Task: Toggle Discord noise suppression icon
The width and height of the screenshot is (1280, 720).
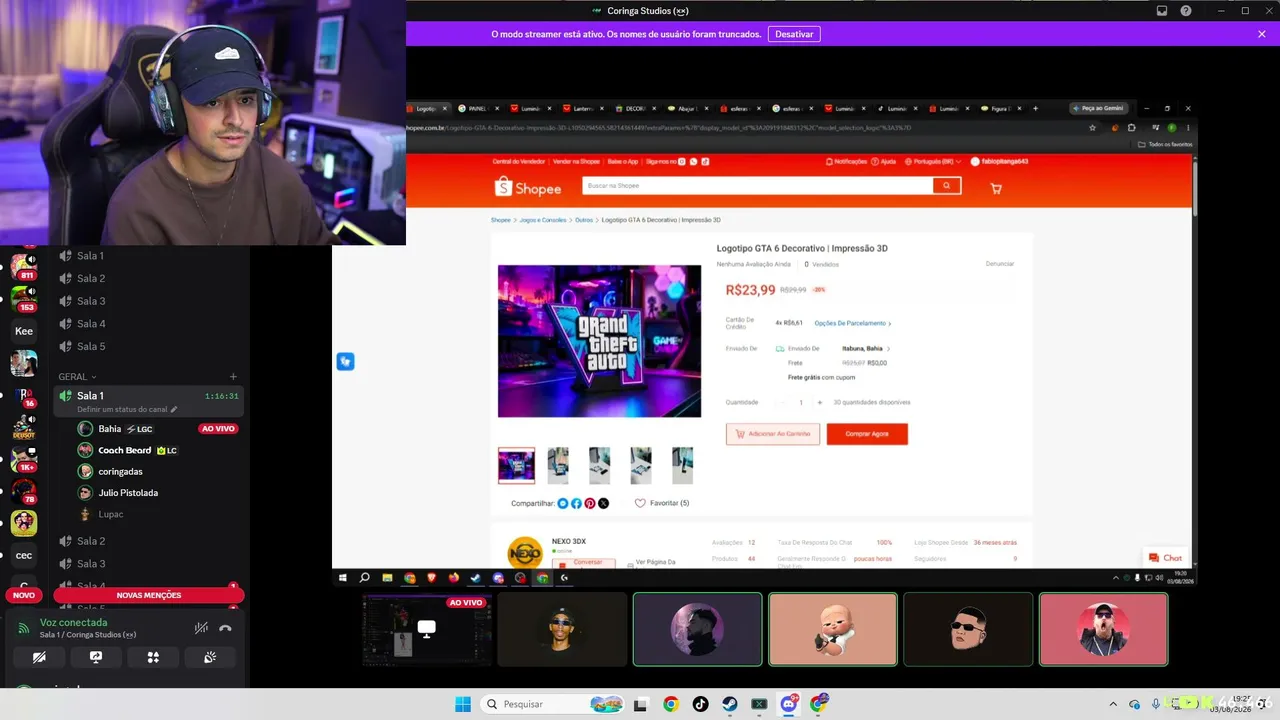Action: pyautogui.click(x=201, y=628)
